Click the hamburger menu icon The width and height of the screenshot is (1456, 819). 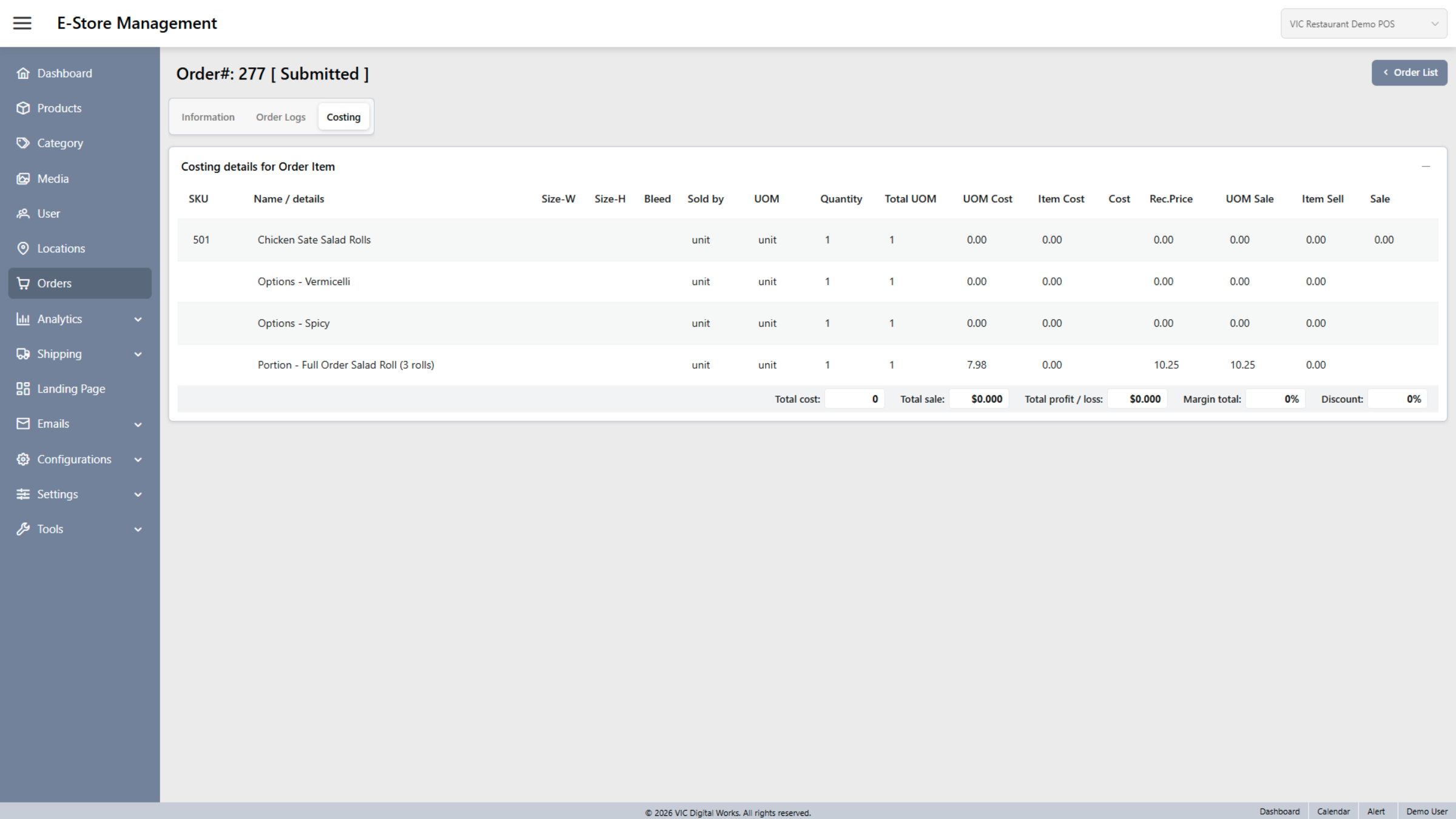coord(22,23)
